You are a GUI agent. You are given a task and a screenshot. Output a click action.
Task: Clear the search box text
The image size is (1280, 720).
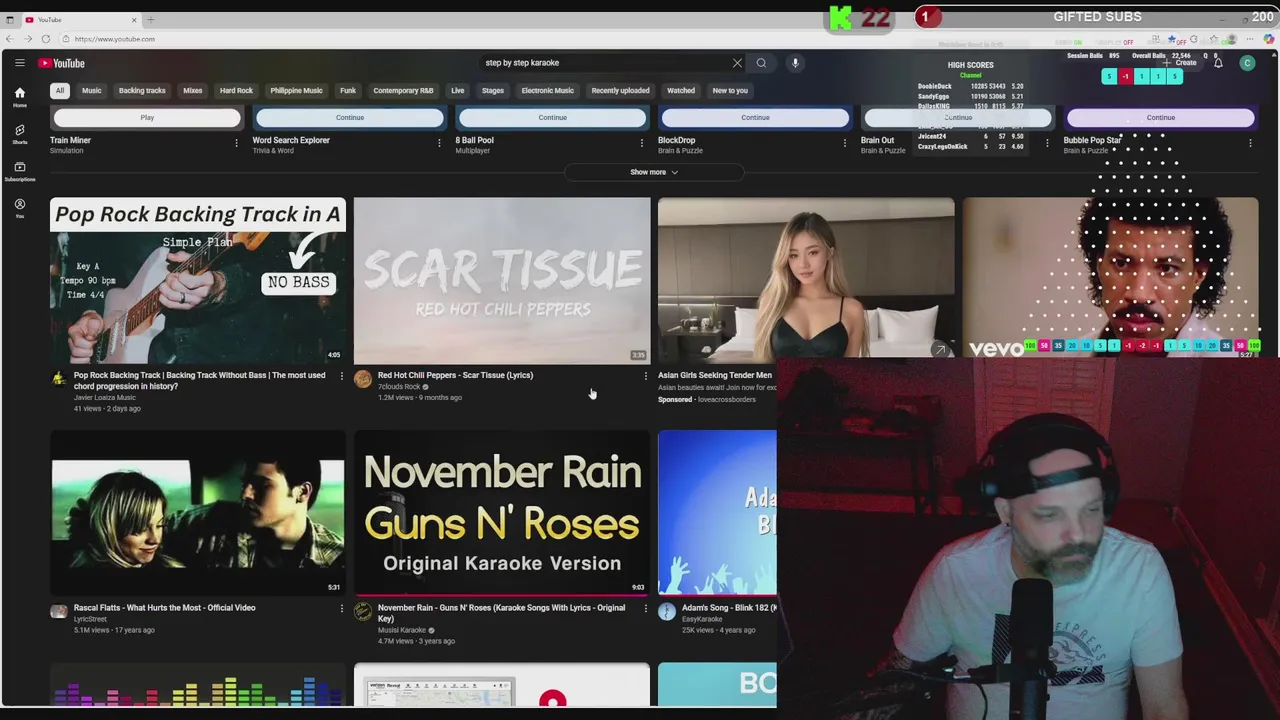coord(737,63)
